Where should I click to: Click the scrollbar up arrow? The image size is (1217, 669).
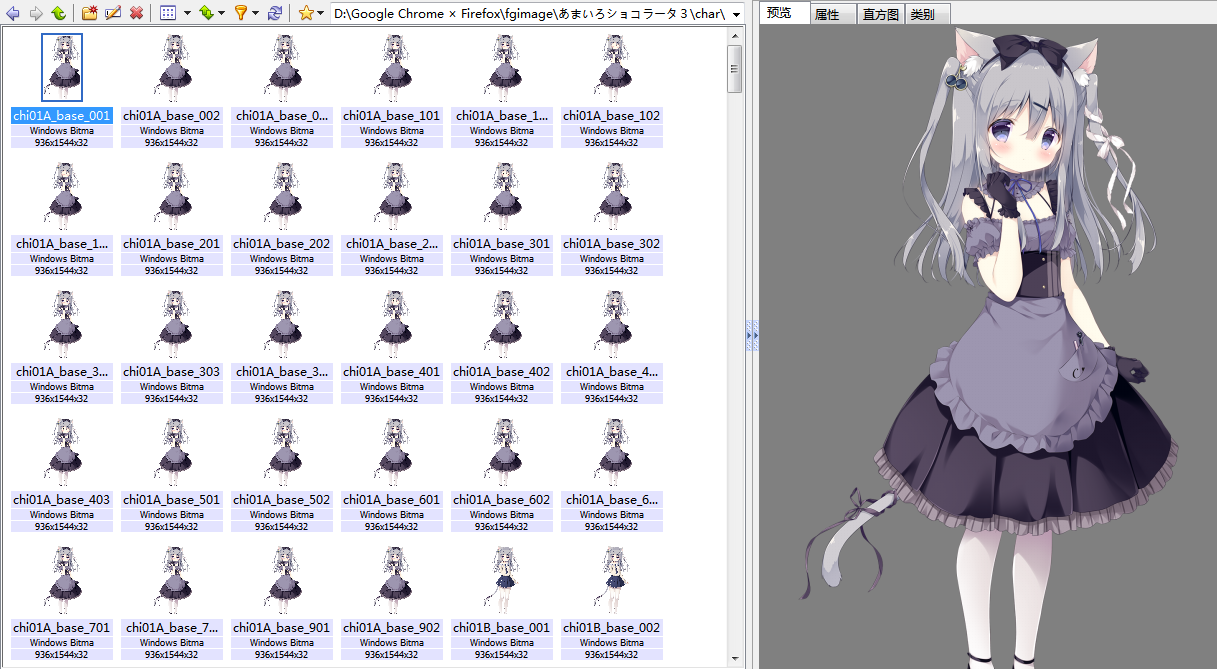[x=735, y=35]
